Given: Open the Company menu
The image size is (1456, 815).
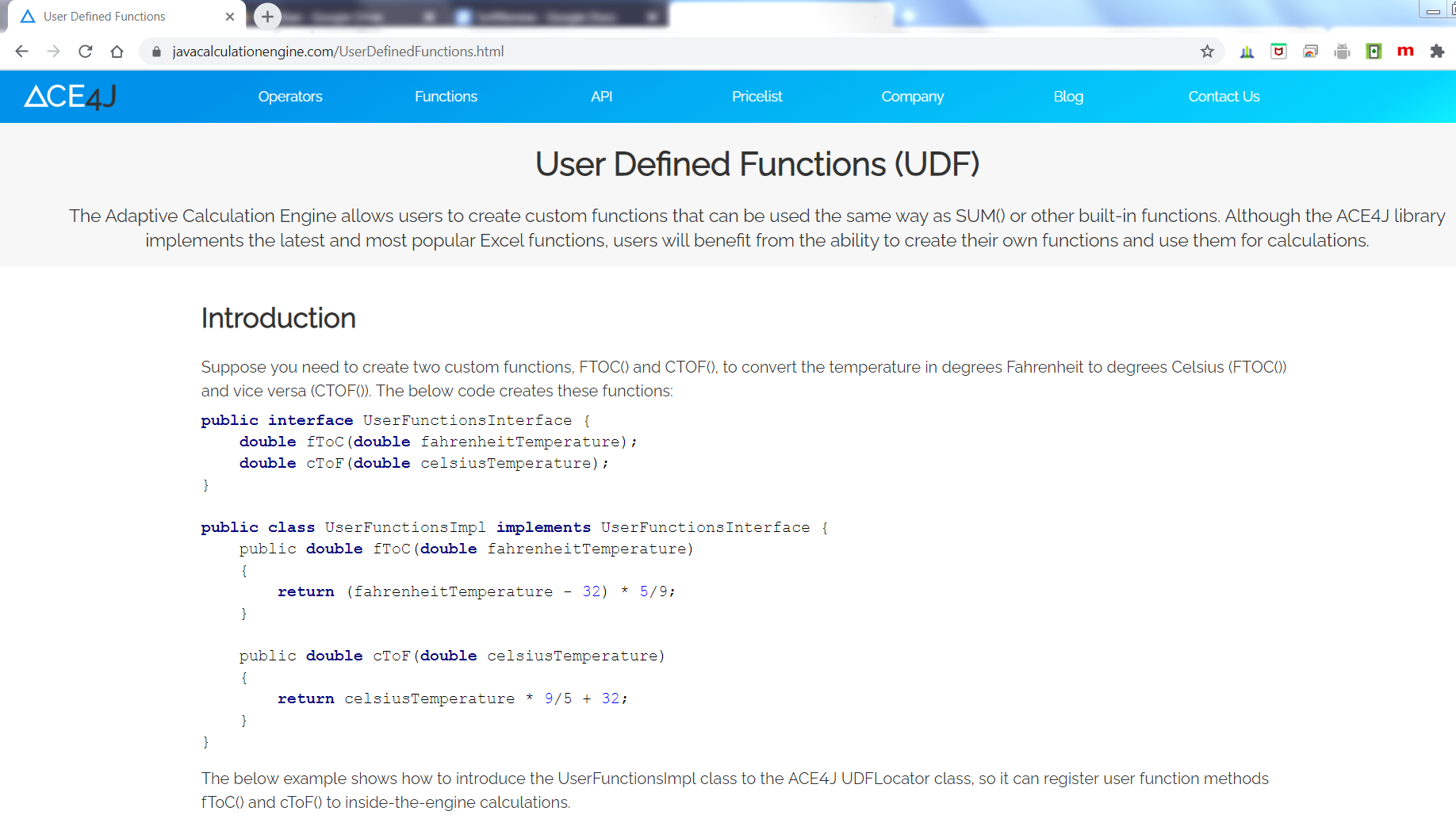Looking at the screenshot, I should click(x=912, y=97).
